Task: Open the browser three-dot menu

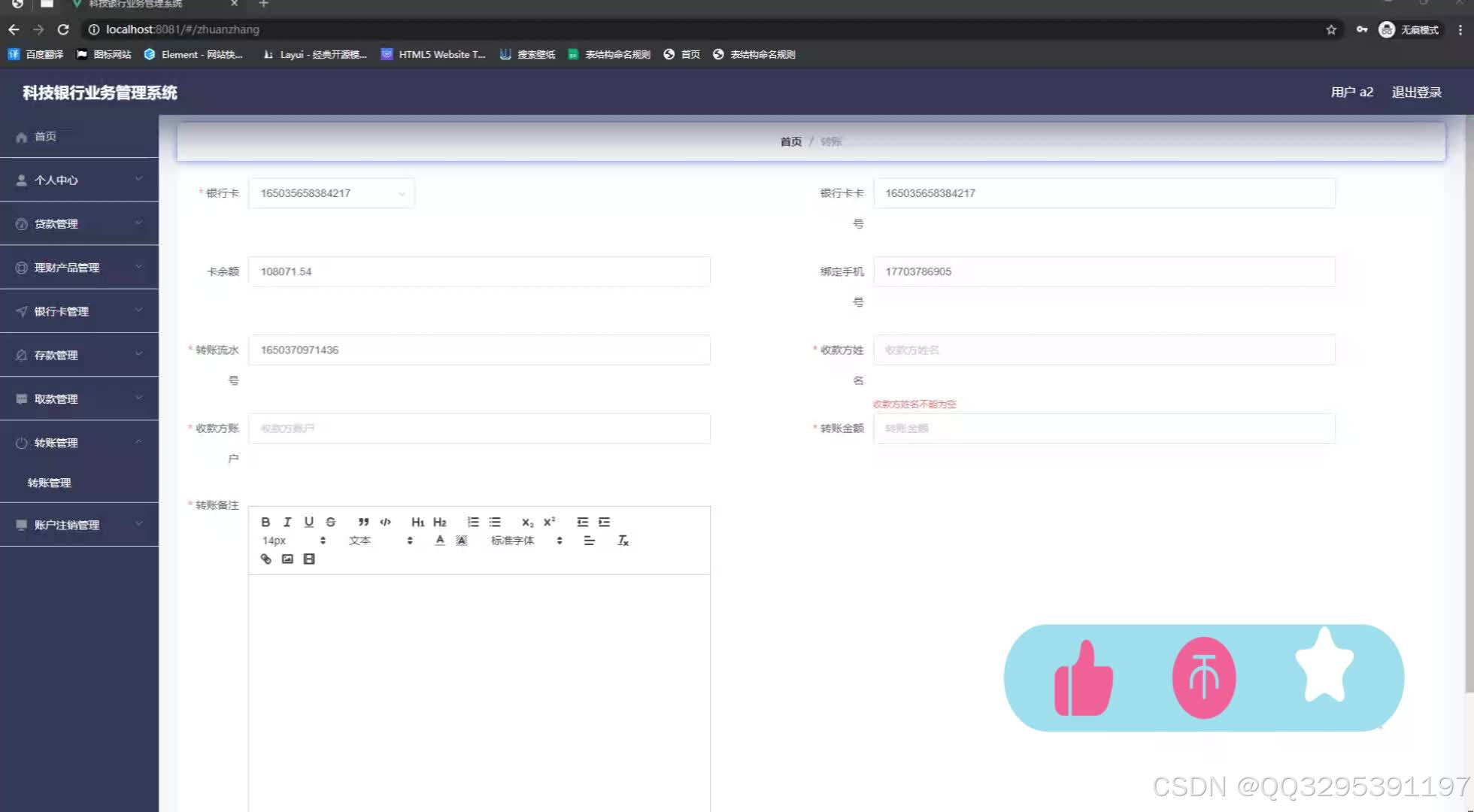Action: point(1460,29)
